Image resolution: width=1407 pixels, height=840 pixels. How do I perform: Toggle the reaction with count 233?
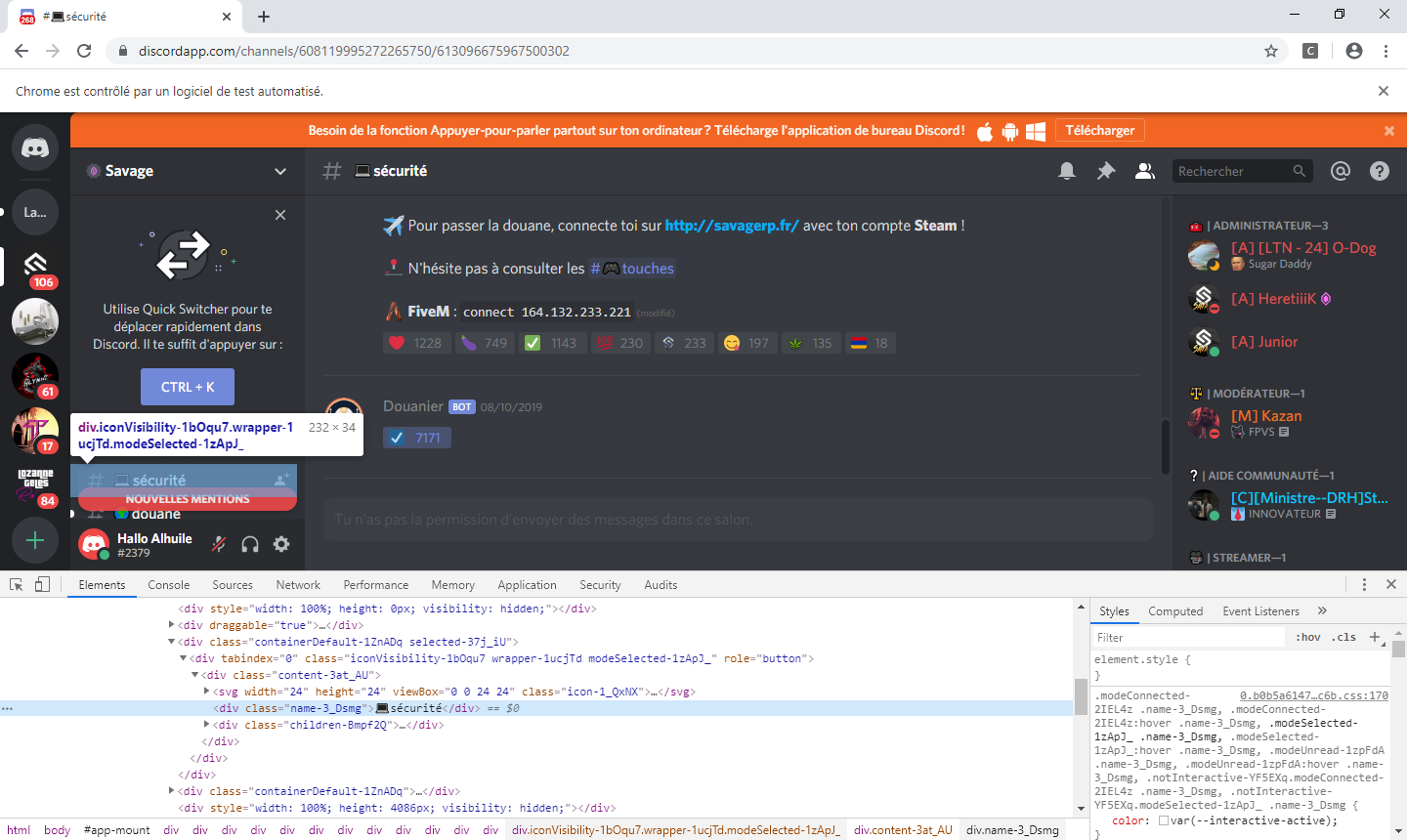click(684, 343)
